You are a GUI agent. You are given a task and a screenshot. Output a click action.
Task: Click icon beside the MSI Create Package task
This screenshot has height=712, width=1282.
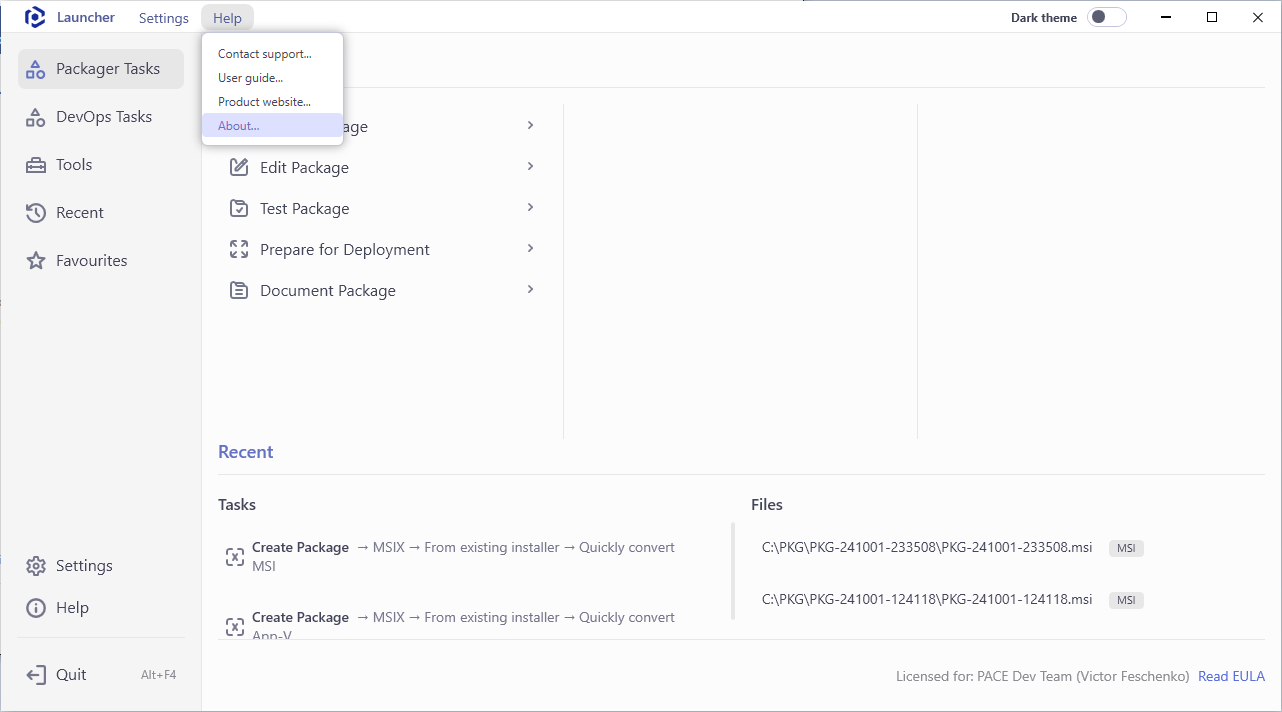coord(235,557)
